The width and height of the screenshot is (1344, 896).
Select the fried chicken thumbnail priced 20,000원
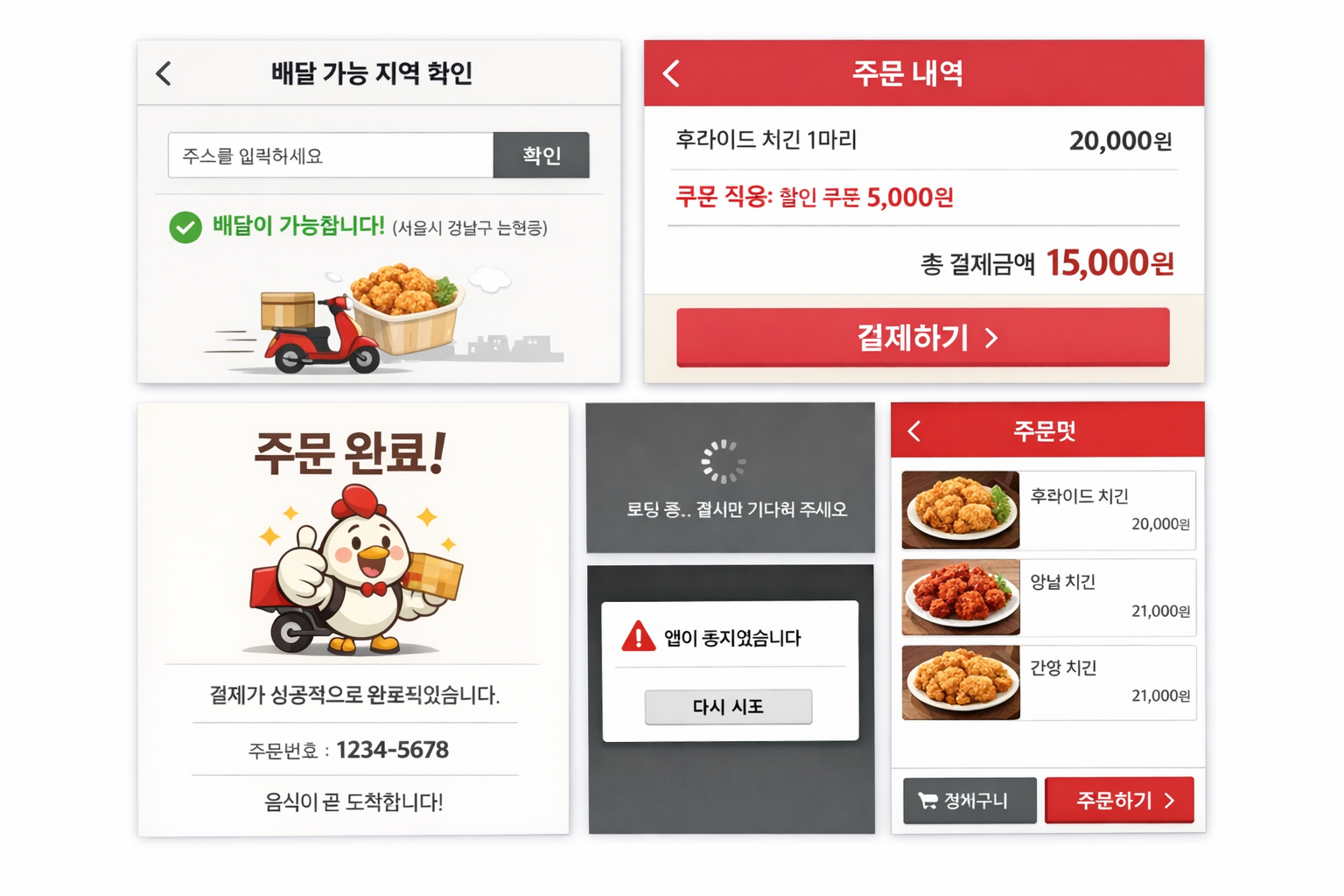pyautogui.click(x=961, y=510)
